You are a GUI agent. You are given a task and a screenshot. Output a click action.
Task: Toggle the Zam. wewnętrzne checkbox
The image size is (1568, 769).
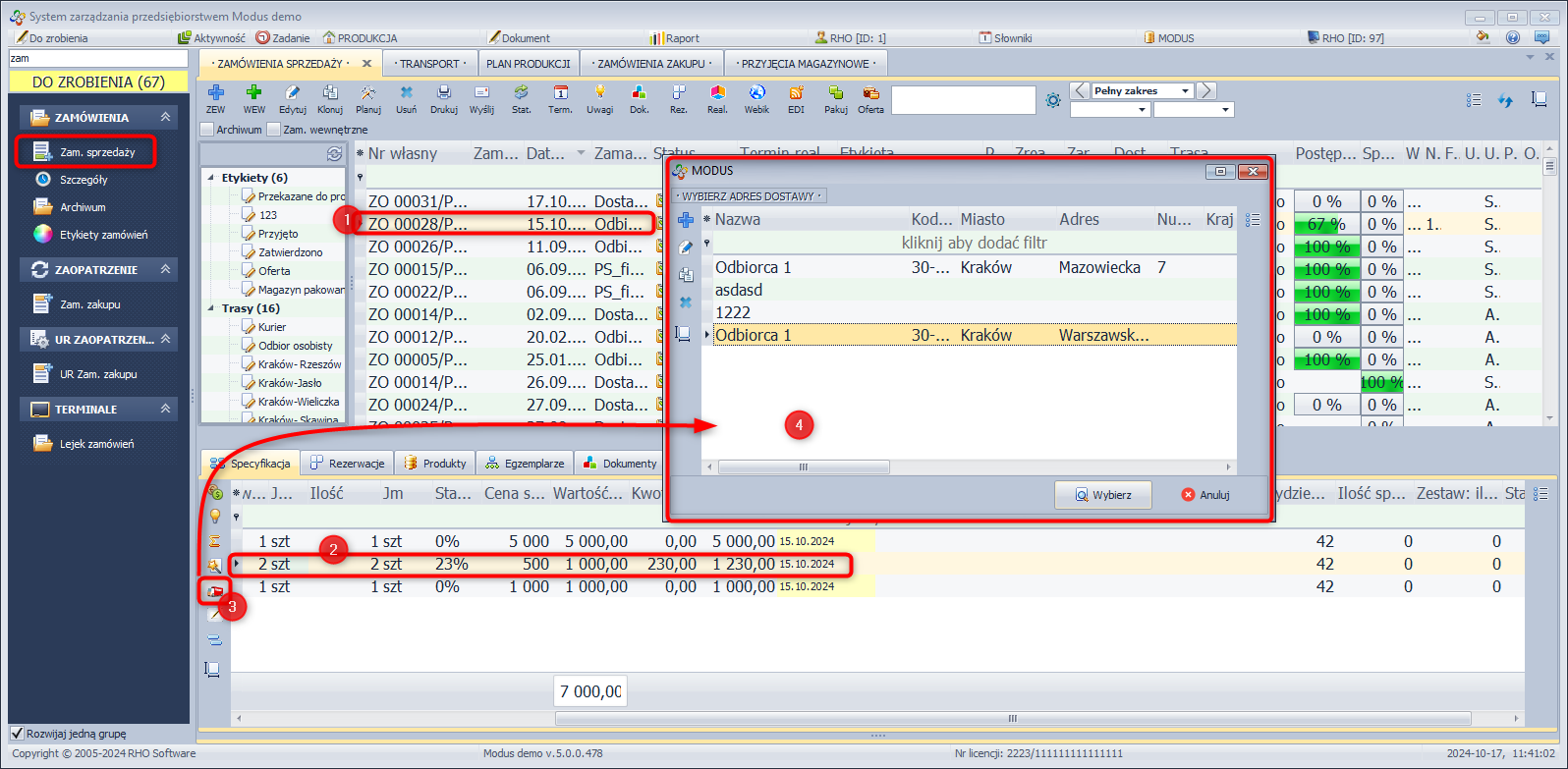(274, 130)
